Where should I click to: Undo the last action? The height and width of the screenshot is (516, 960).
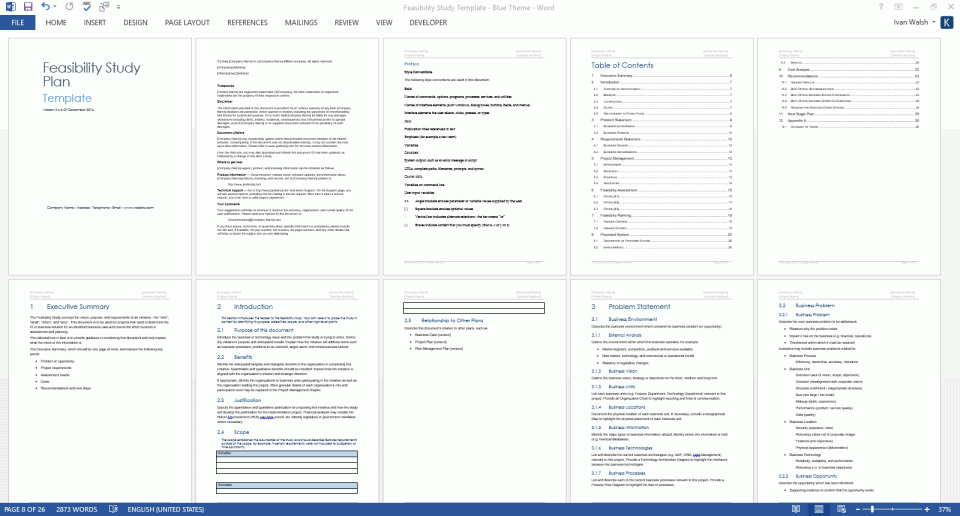(x=45, y=7)
